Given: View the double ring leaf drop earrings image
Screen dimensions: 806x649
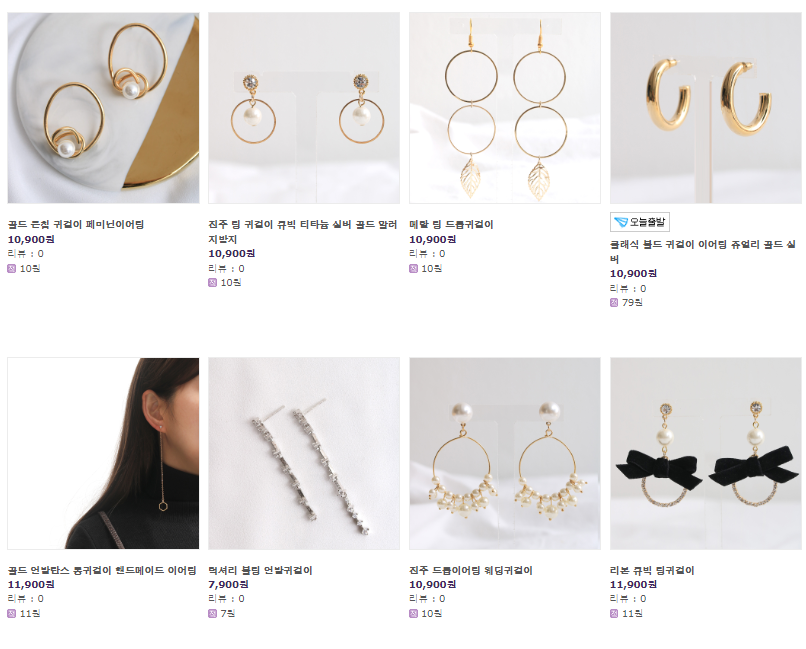Looking at the screenshot, I should (x=505, y=108).
